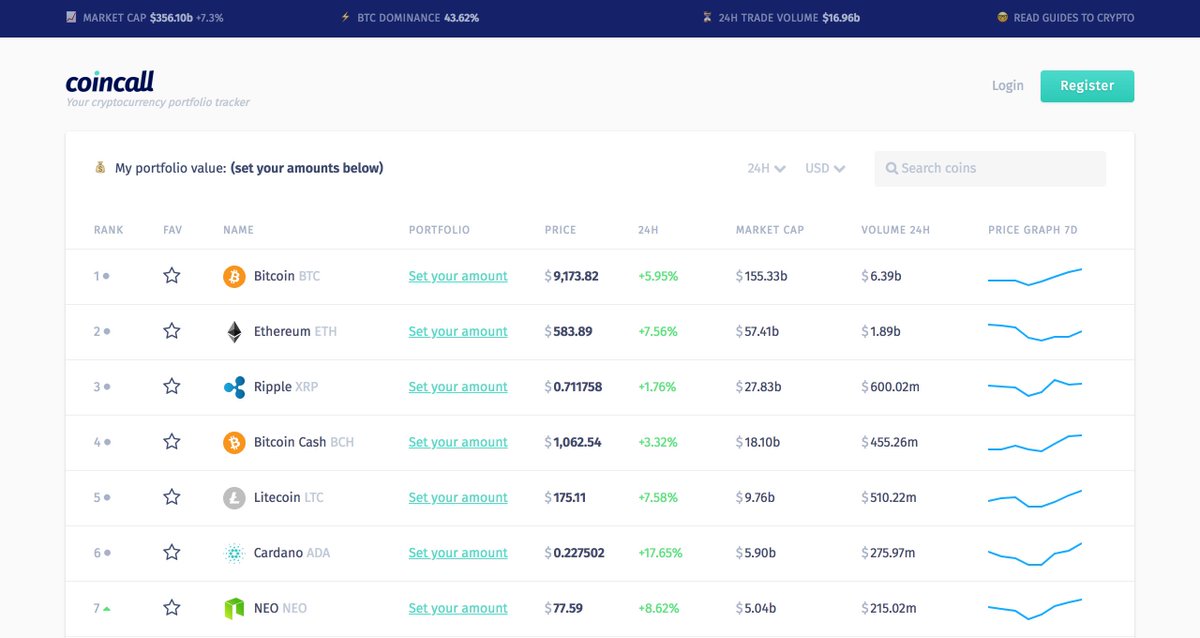1200x638 pixels.
Task: Click the search magnifier icon
Action: coord(891,169)
